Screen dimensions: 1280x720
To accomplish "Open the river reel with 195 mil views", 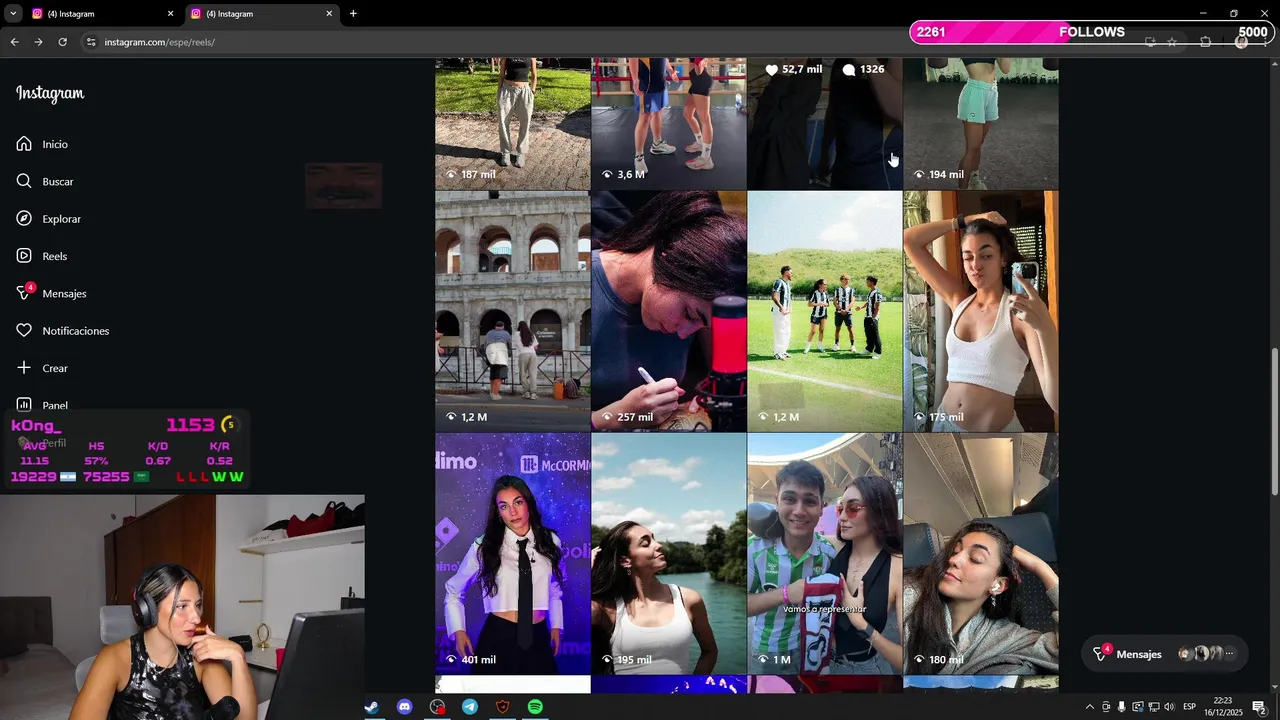I will [669, 553].
